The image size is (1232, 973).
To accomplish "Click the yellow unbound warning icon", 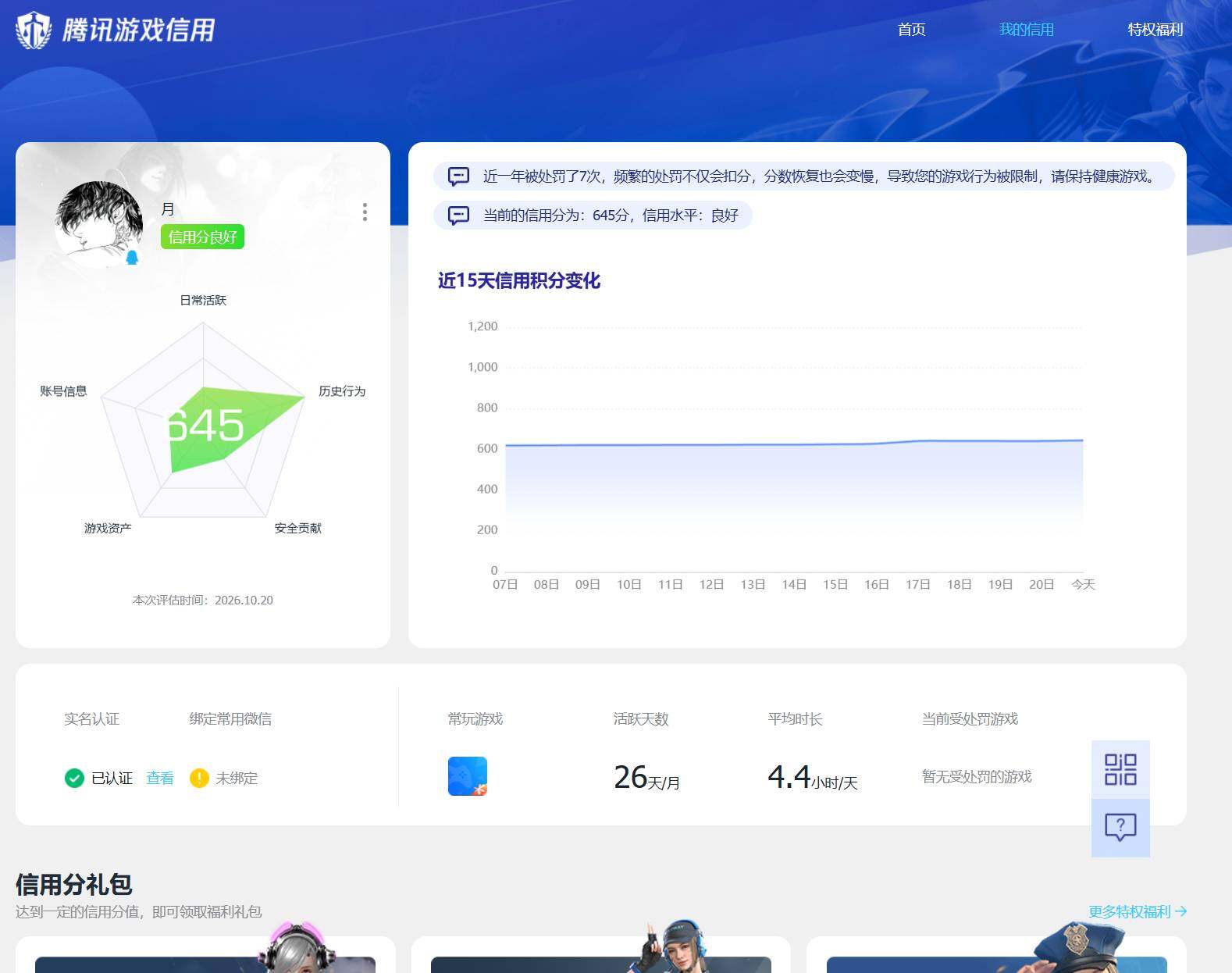I will (x=199, y=778).
